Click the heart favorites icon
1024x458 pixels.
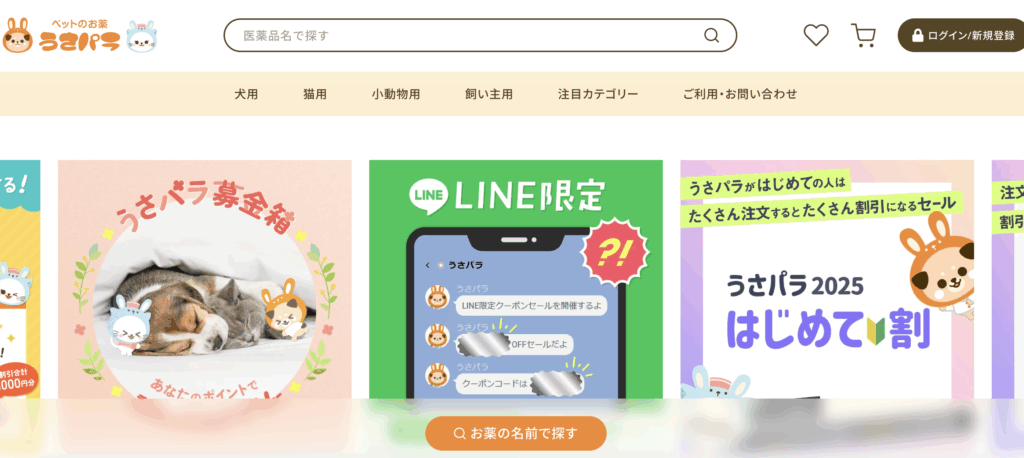pyautogui.click(x=816, y=35)
